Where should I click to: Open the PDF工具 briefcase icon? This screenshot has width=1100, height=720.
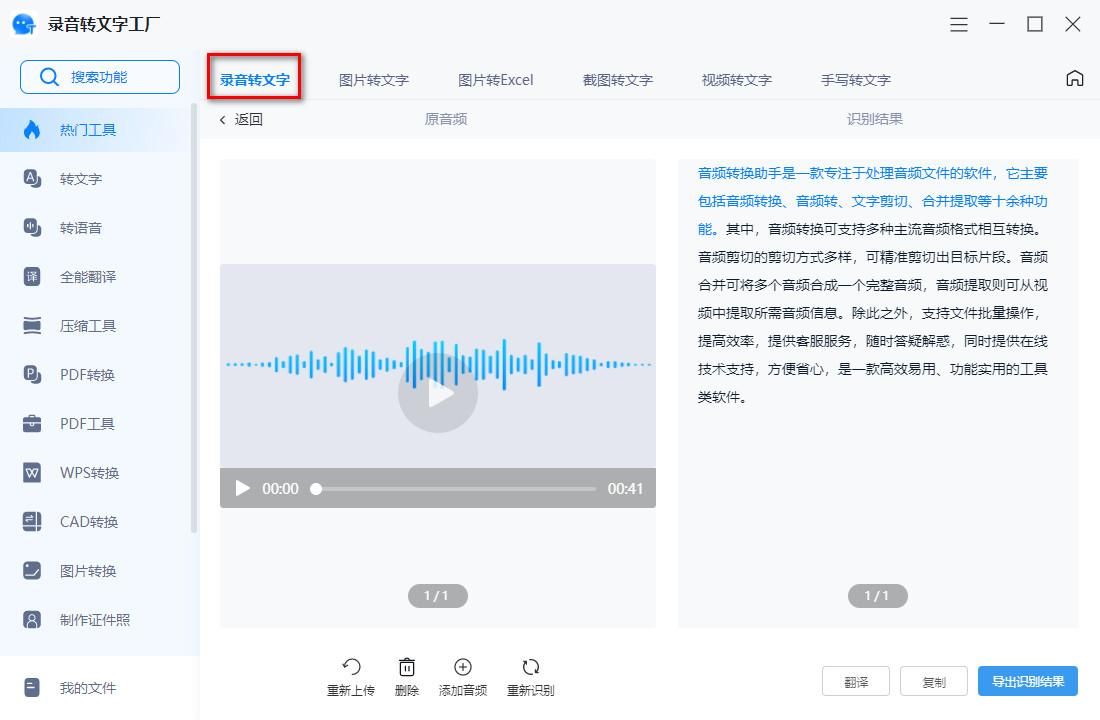pos(32,423)
